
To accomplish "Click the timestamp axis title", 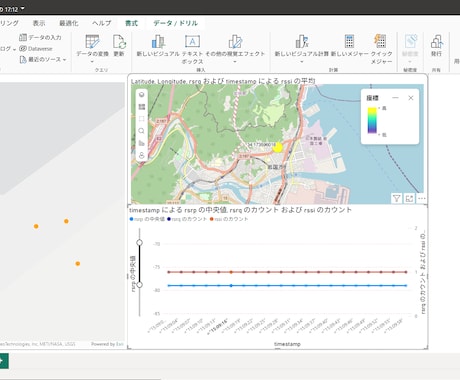I will (287, 344).
